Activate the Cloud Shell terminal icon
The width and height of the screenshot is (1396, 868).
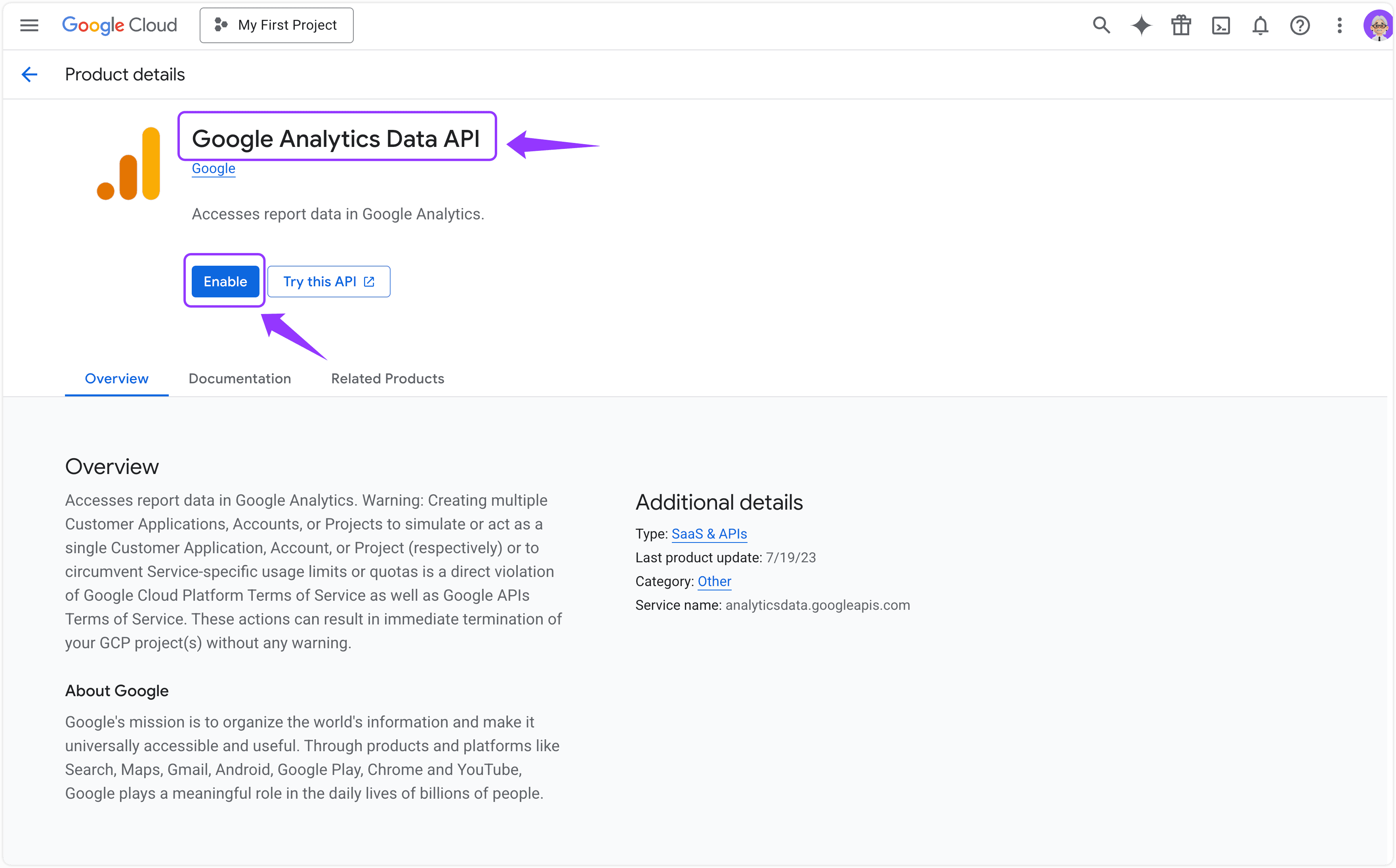(x=1221, y=25)
